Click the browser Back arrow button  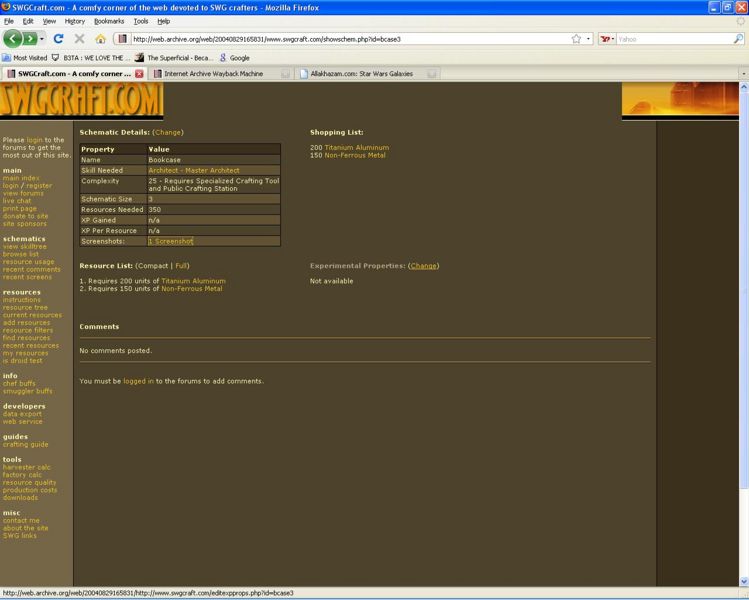point(14,39)
